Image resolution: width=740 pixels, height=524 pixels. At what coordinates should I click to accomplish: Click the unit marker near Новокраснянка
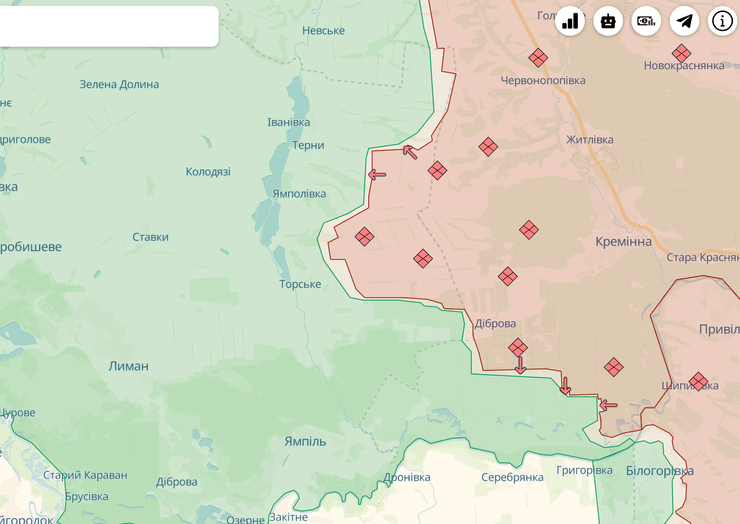[x=681, y=53]
